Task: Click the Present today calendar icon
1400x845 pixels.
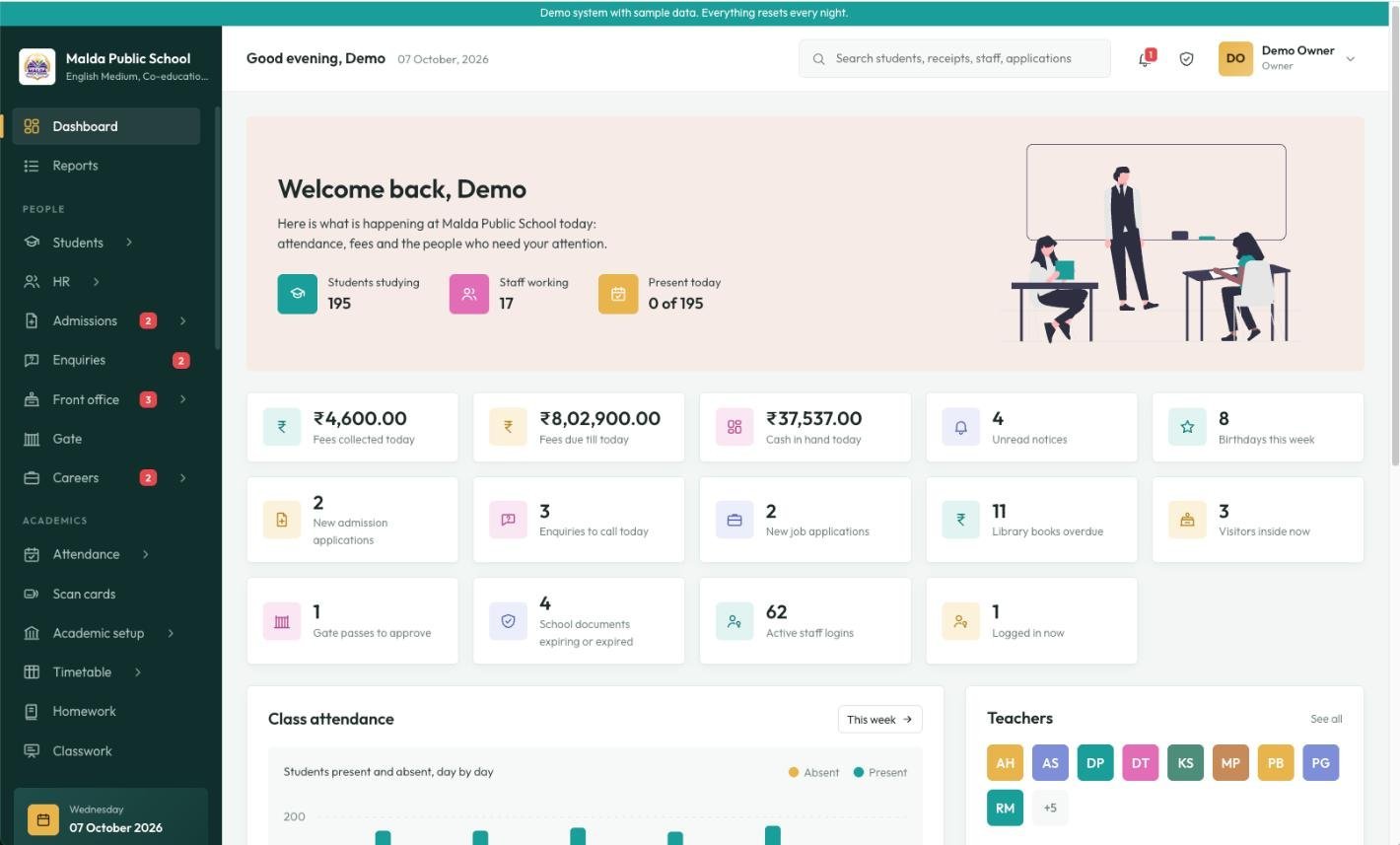Action: [x=618, y=294]
